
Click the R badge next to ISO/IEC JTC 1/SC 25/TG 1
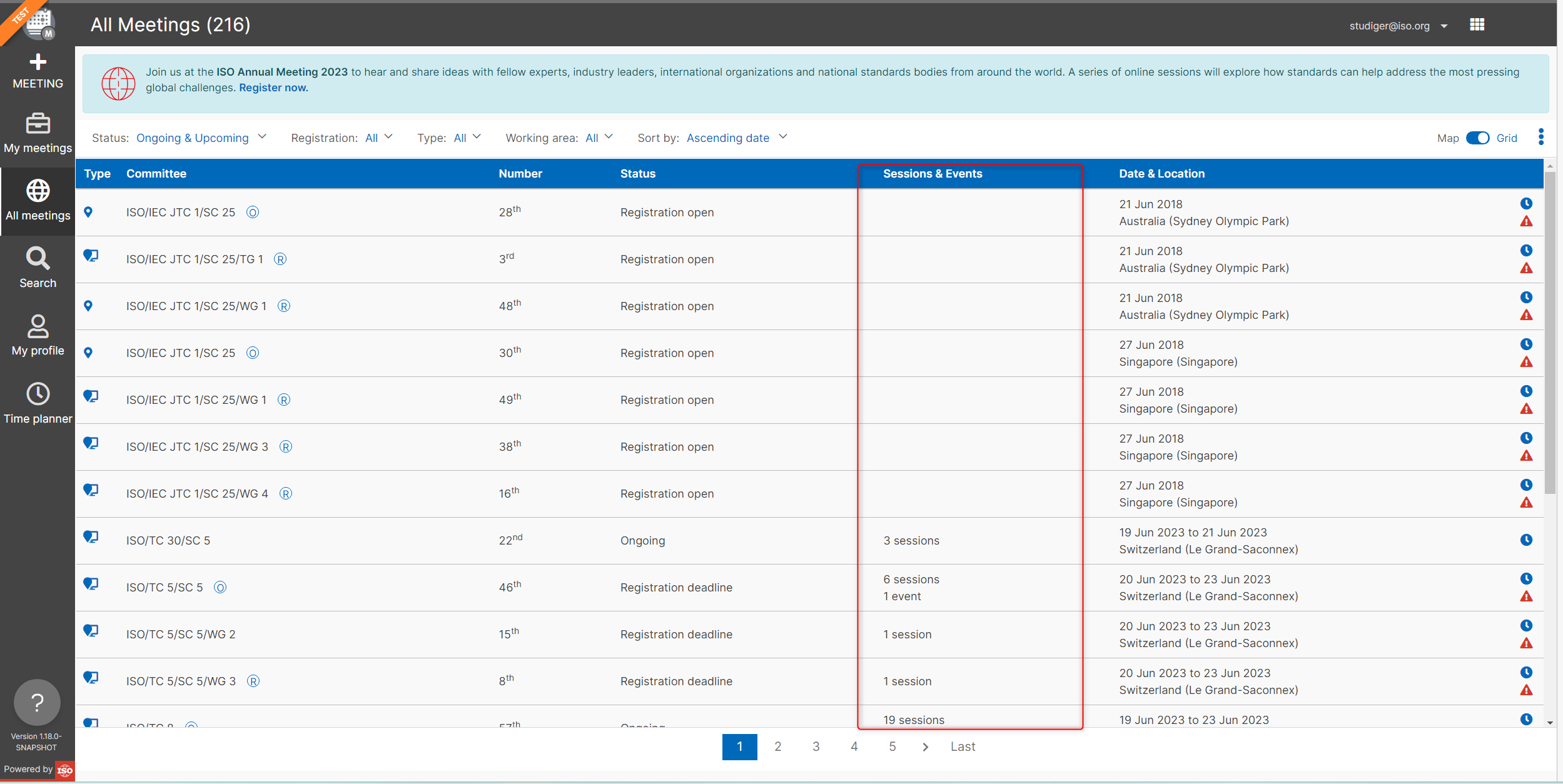(x=280, y=259)
